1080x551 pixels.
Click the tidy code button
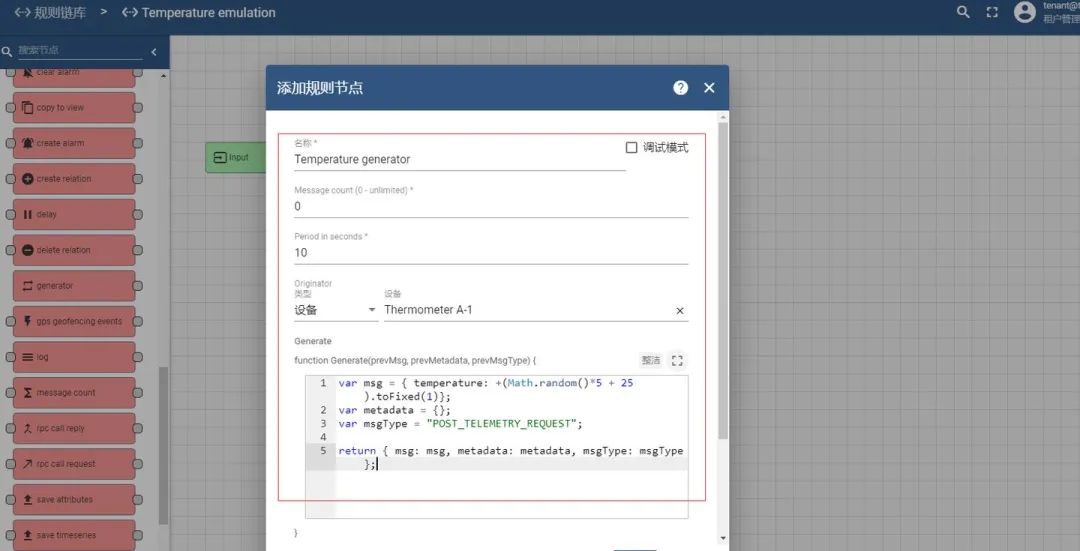651,360
